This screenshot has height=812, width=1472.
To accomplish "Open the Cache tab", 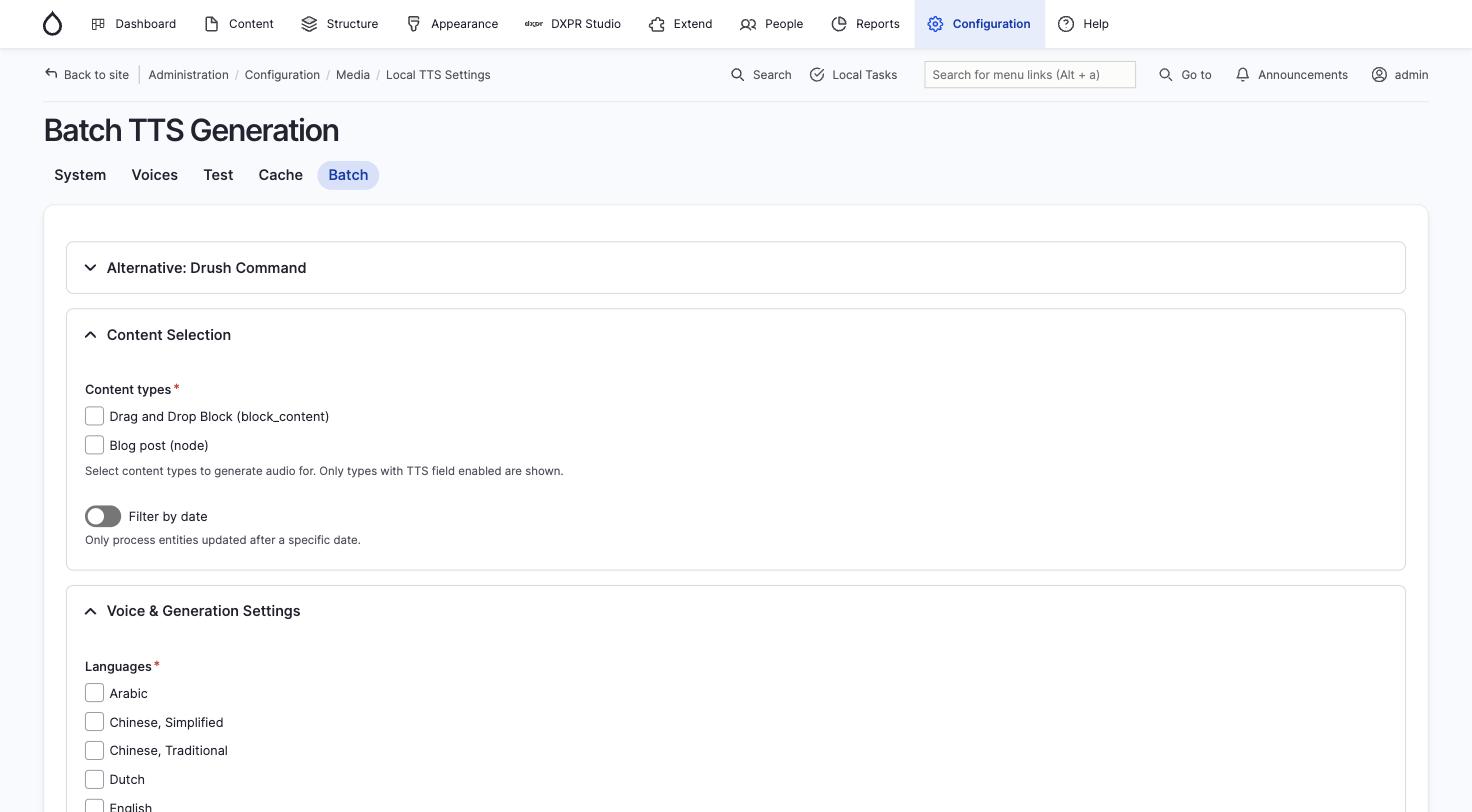I will point(280,175).
